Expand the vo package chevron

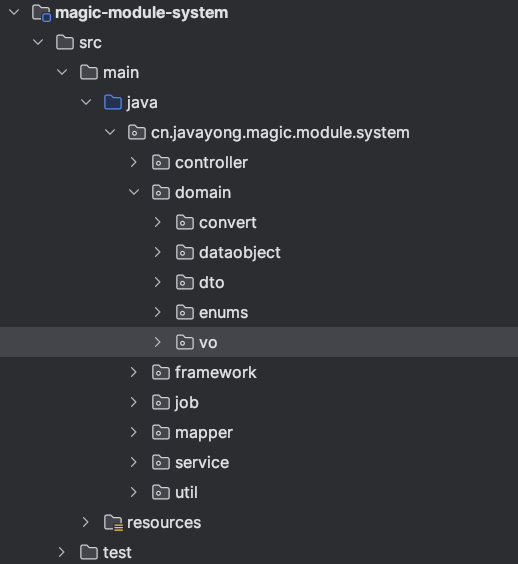[x=157, y=342]
